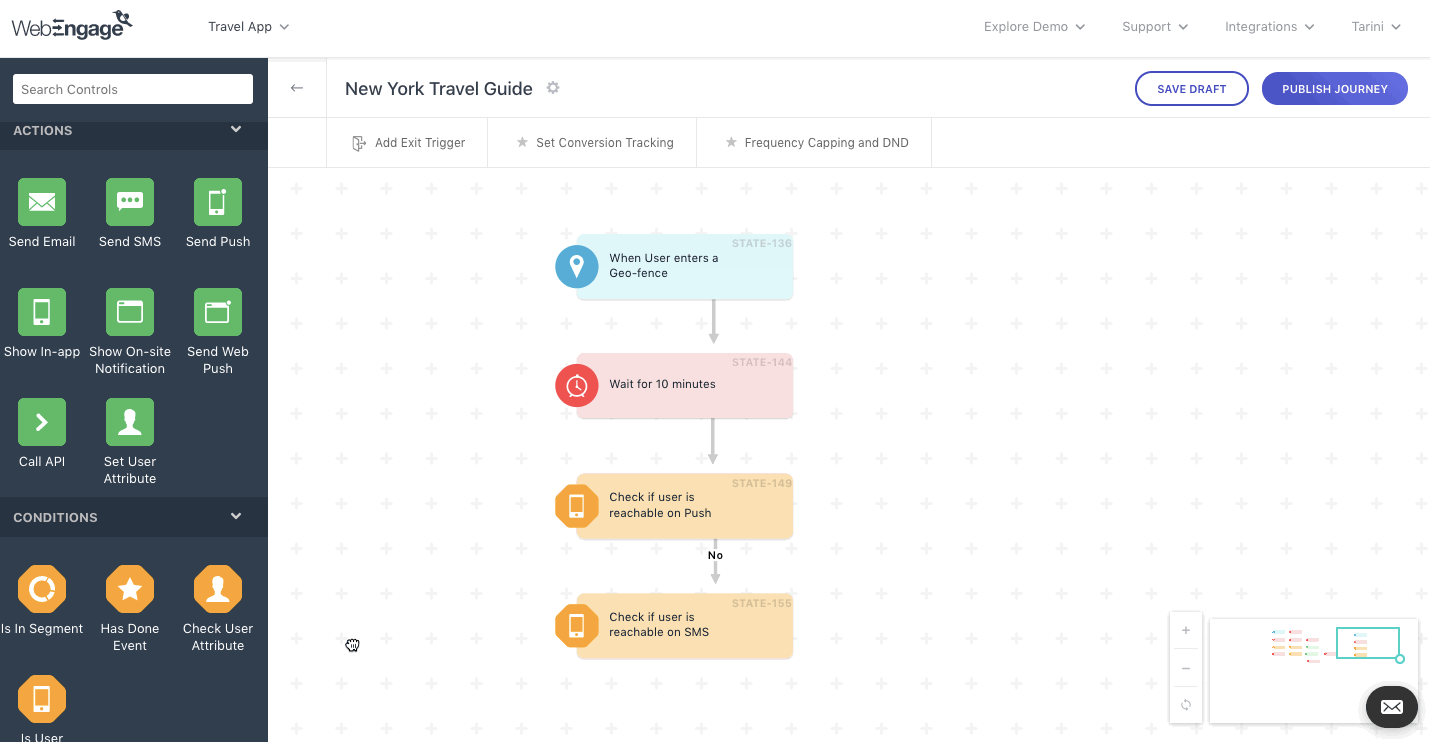Select 'Check if user is reachable on Push' block
Viewport: 1430px width, 742px height.
(x=685, y=505)
